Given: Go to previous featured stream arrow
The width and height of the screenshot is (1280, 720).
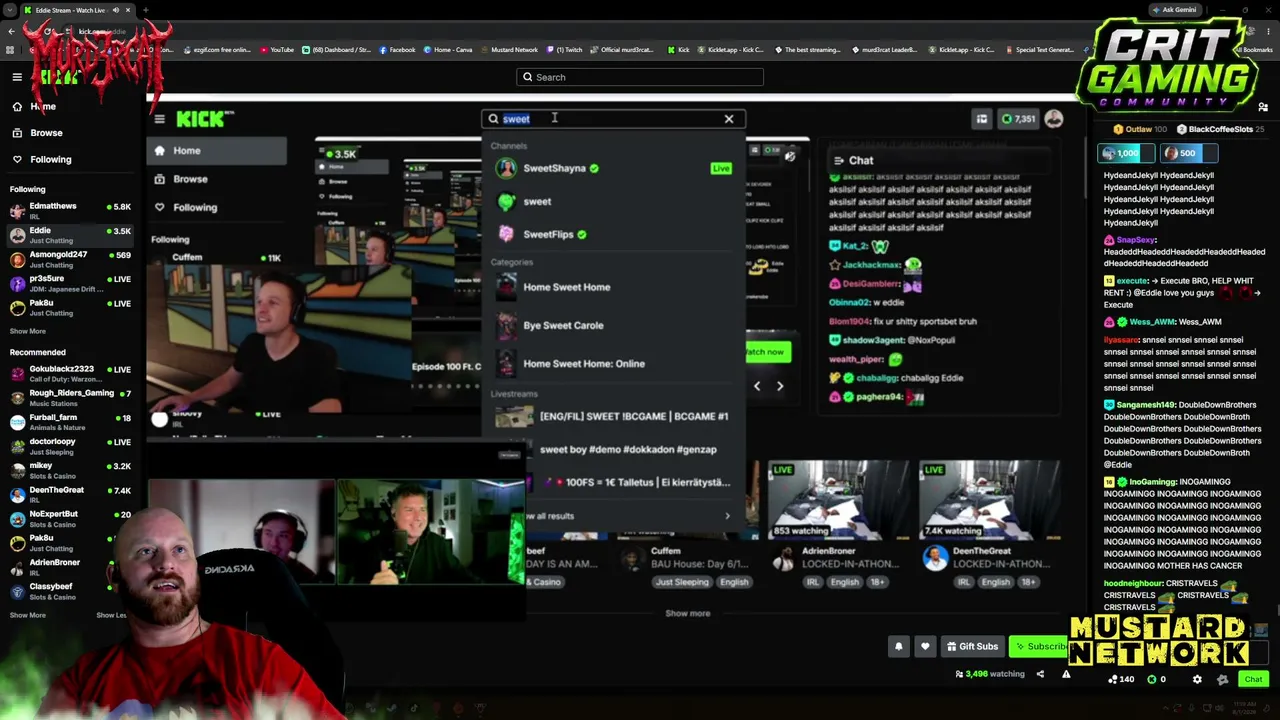Looking at the screenshot, I should [x=757, y=386].
